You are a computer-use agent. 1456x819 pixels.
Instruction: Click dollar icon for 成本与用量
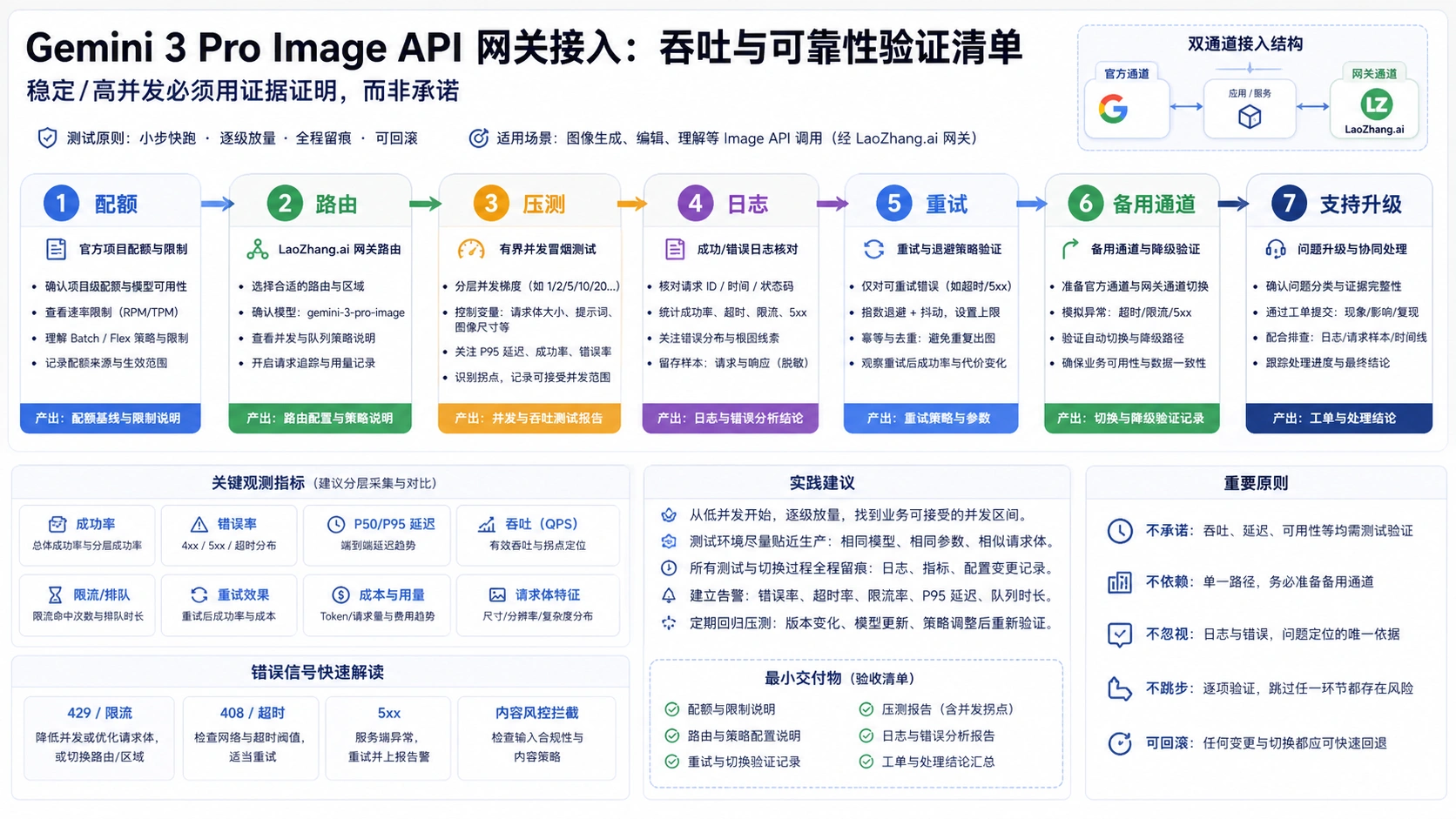click(x=340, y=594)
